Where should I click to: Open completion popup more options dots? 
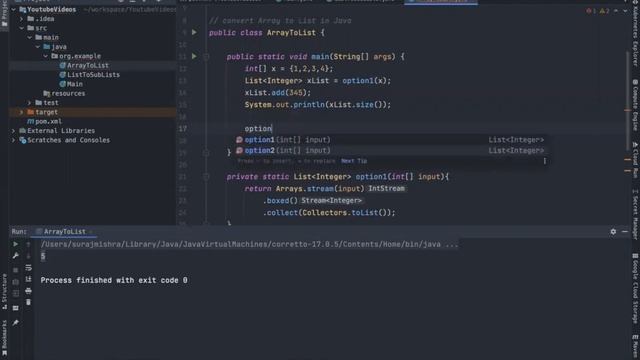(x=544, y=161)
